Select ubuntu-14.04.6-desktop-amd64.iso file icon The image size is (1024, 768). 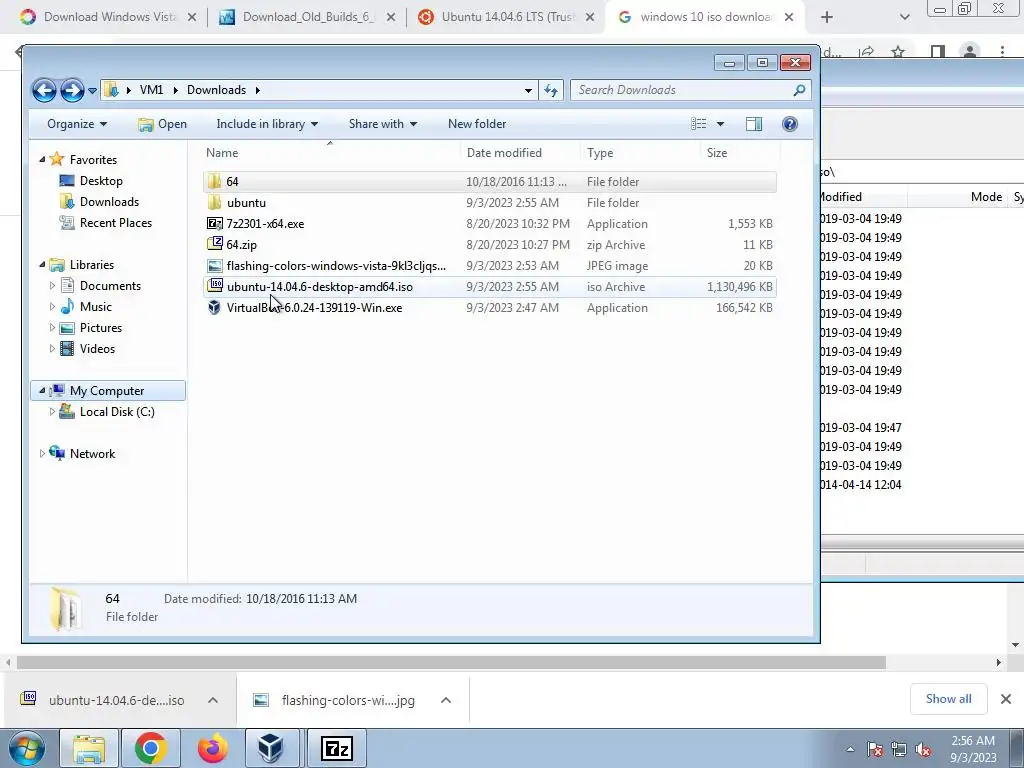click(214, 286)
